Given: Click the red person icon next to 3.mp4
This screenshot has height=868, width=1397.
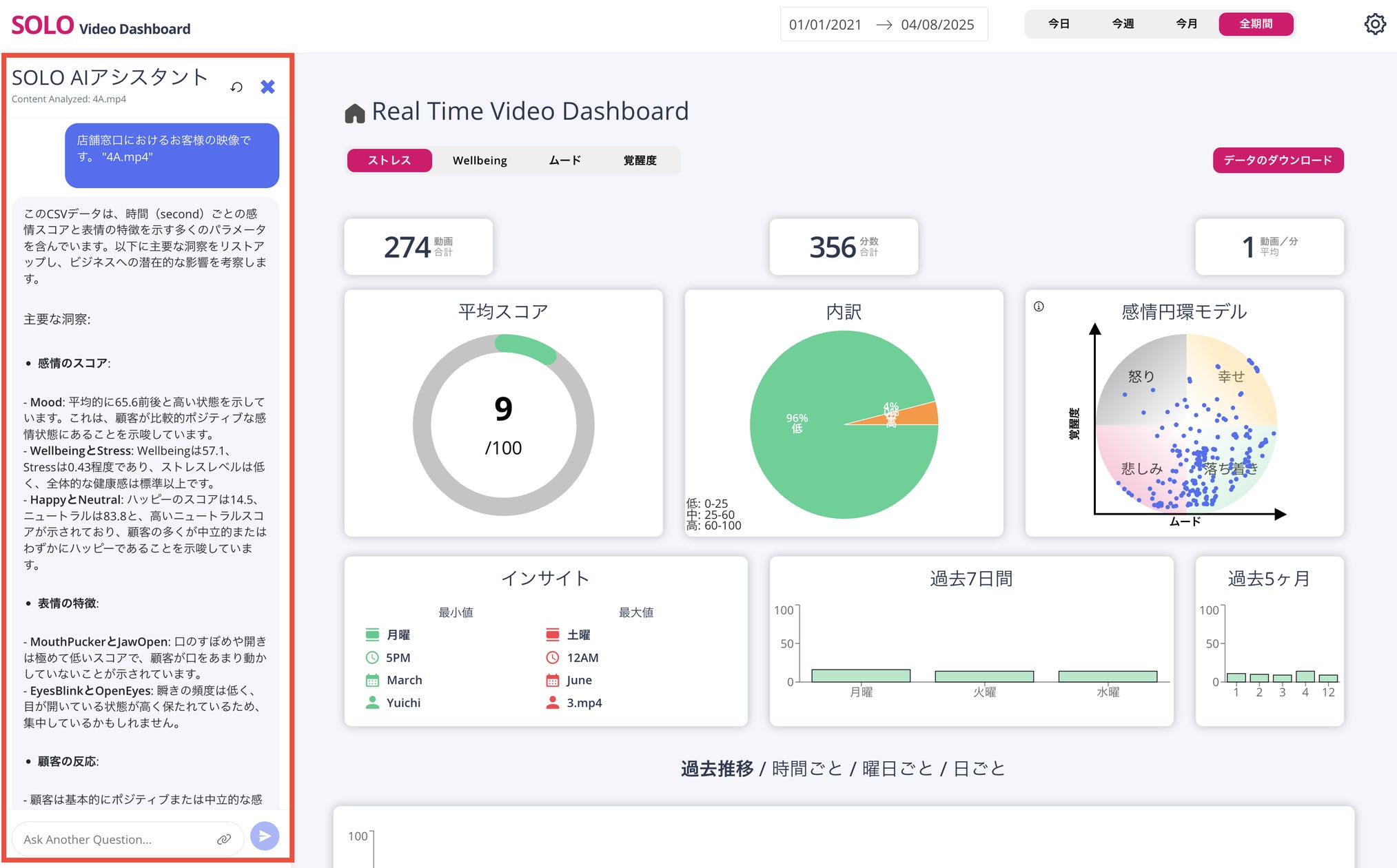Looking at the screenshot, I should pos(552,703).
